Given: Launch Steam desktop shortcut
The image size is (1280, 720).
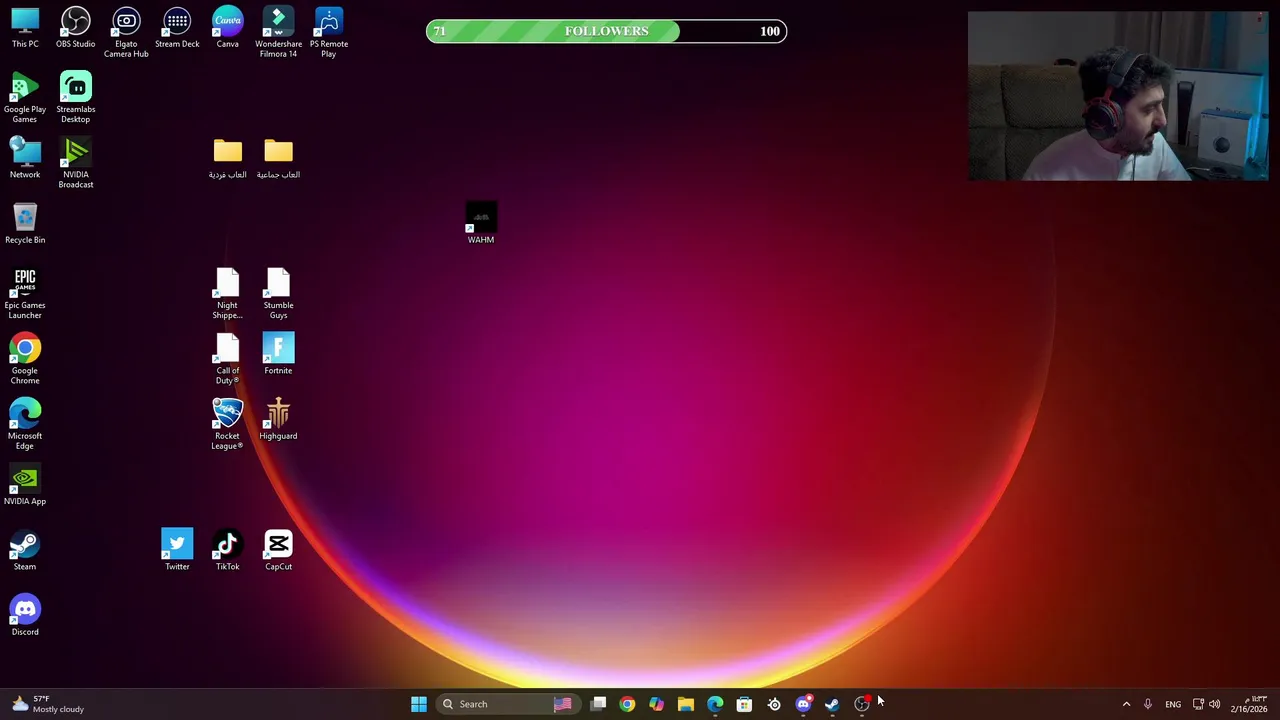Looking at the screenshot, I should (x=25, y=550).
